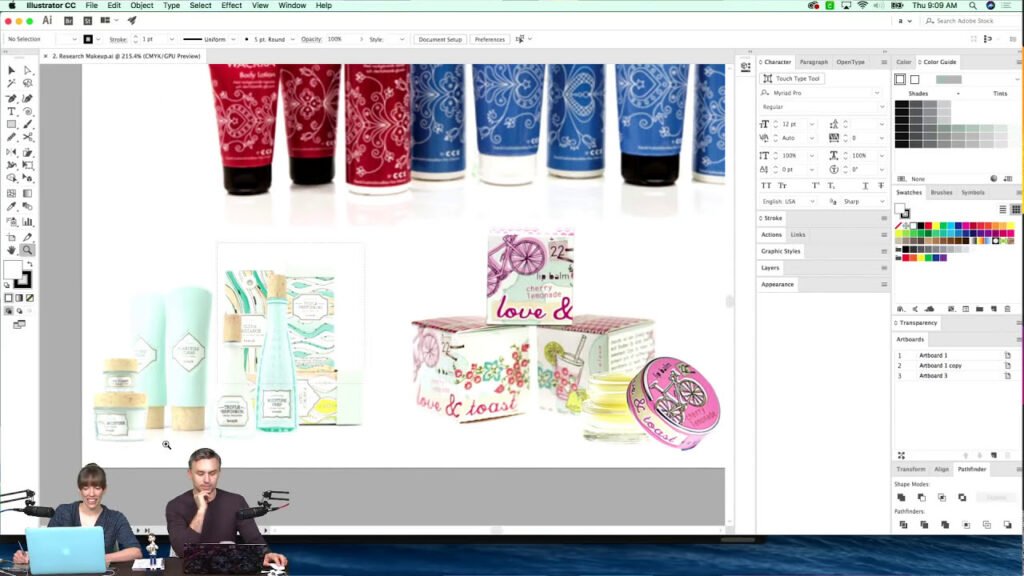Switch to the Paragraph tab
Image resolution: width=1024 pixels, height=576 pixels.
(814, 62)
